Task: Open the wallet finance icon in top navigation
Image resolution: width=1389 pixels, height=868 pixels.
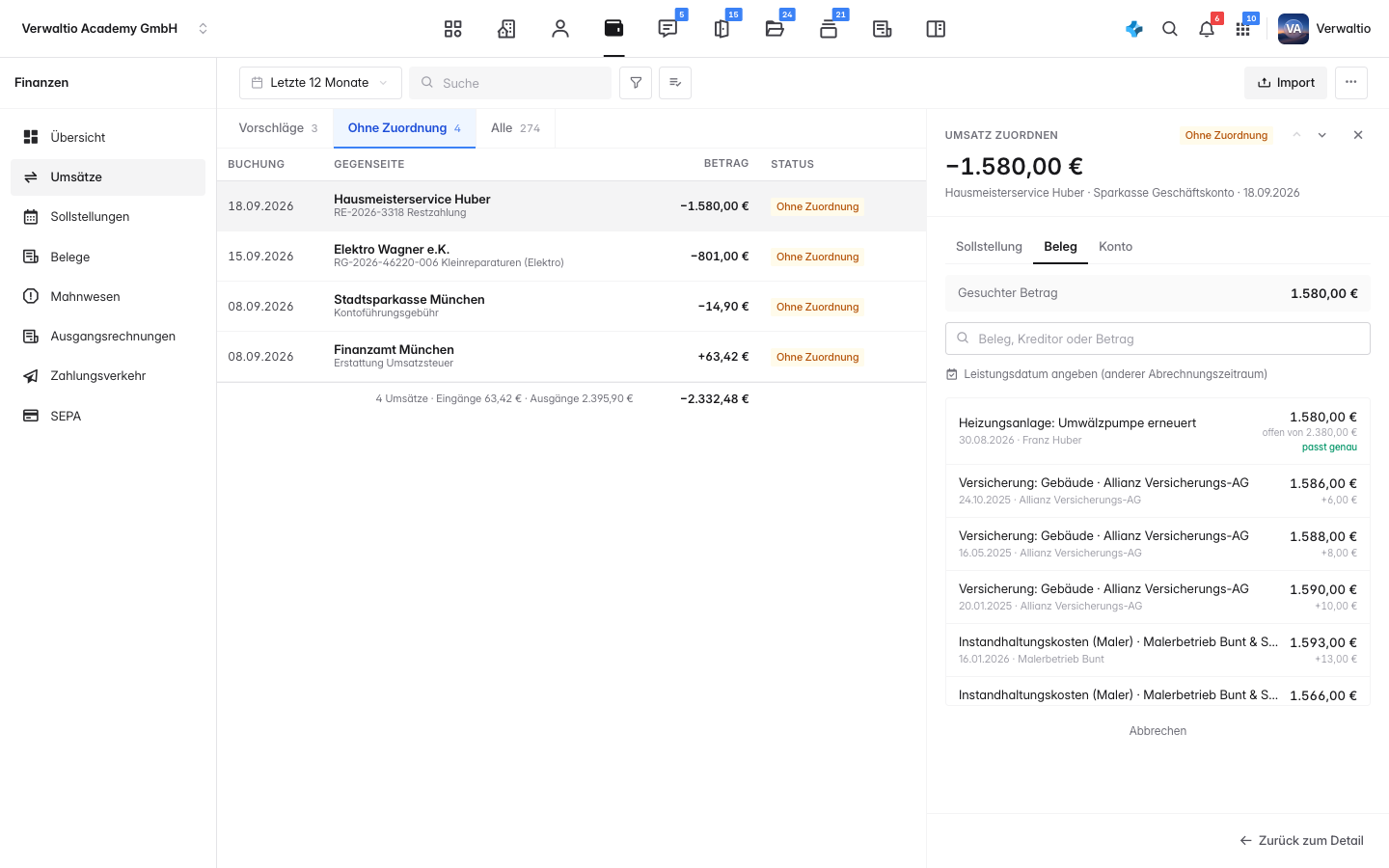Action: 613,29
